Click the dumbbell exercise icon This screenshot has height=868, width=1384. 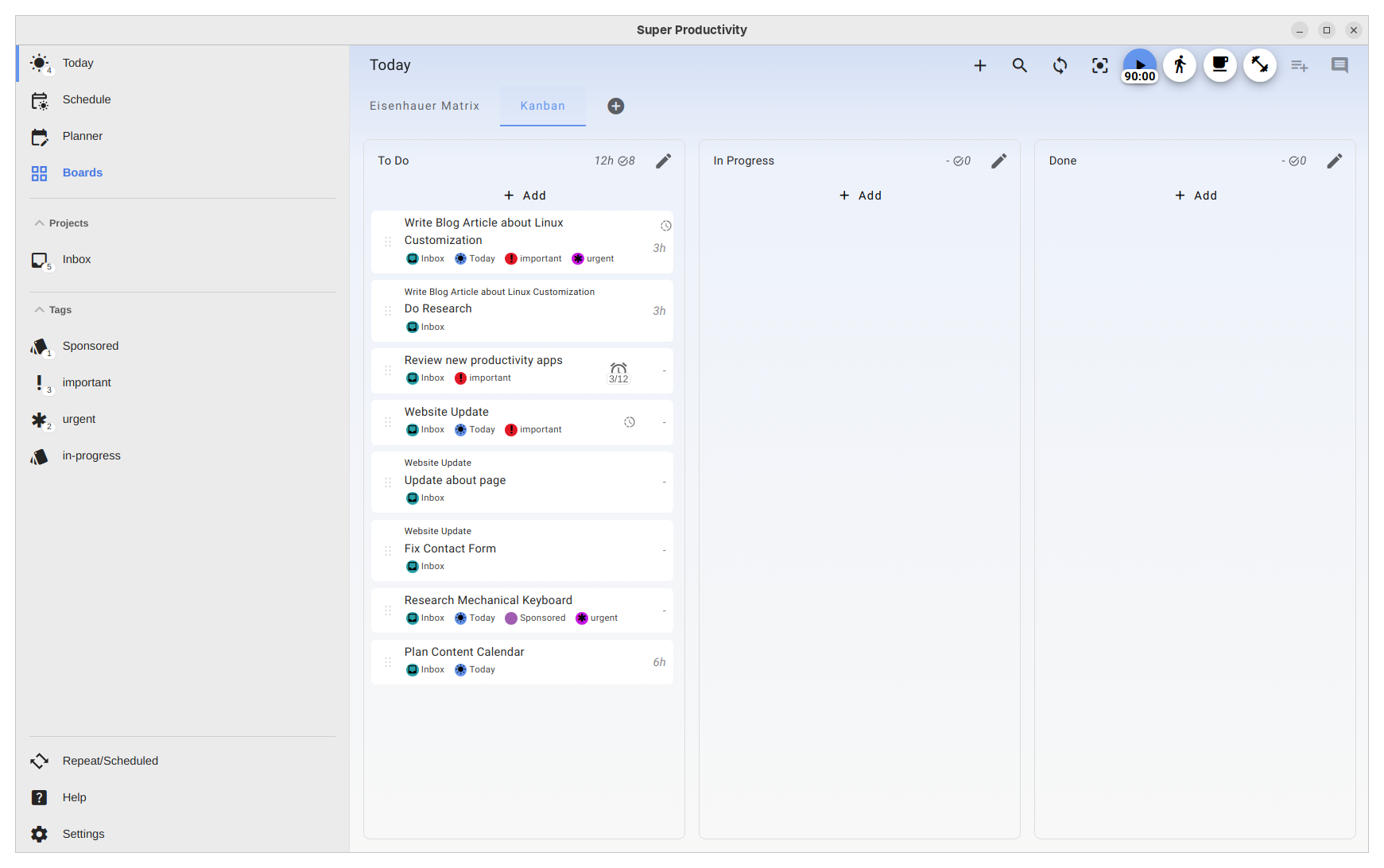click(x=1260, y=65)
